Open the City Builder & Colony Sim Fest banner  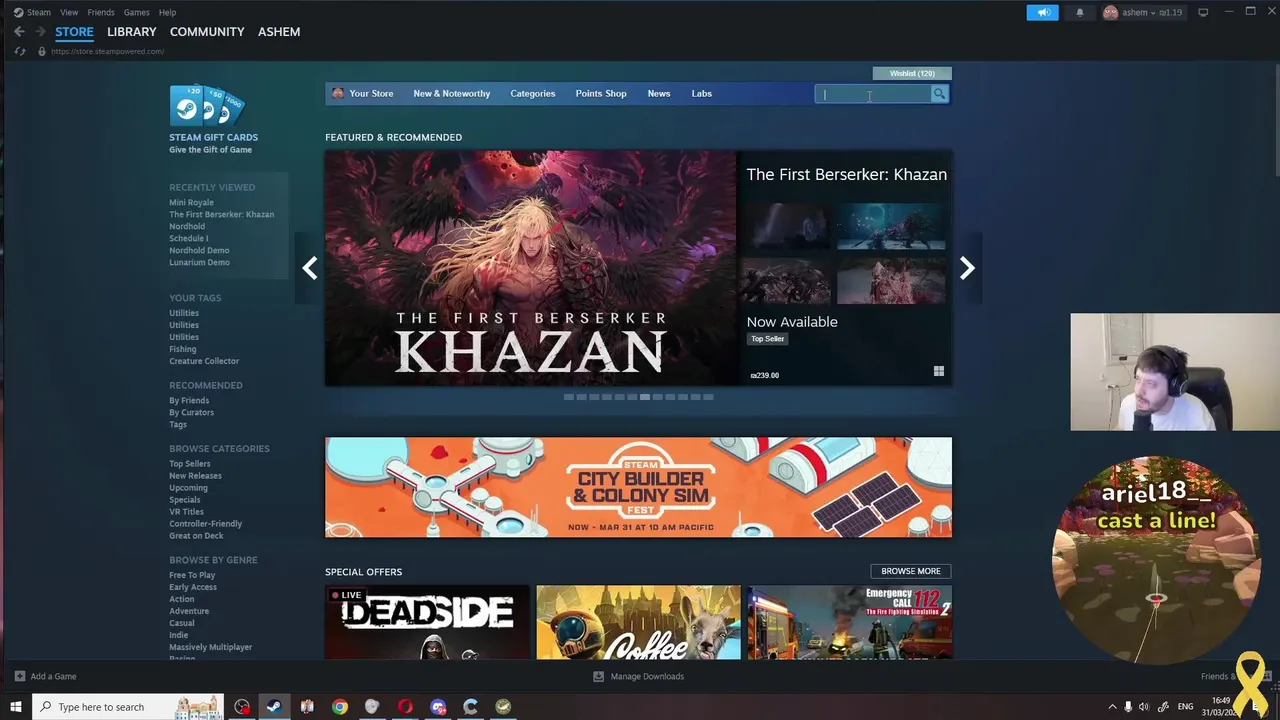tap(638, 487)
